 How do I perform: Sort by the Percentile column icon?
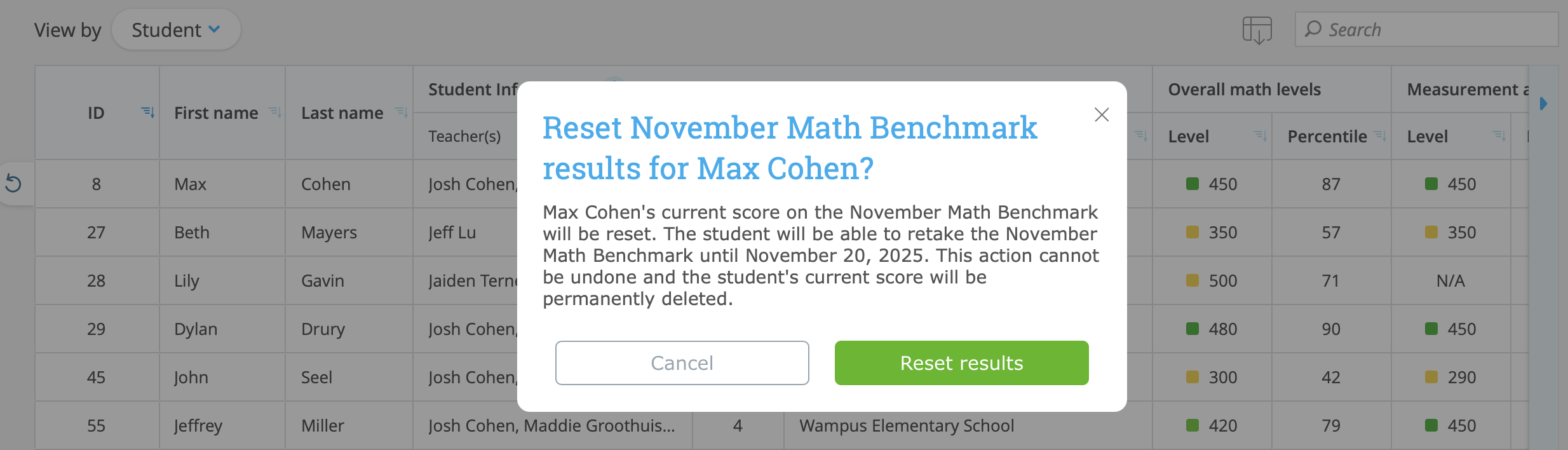1379,135
